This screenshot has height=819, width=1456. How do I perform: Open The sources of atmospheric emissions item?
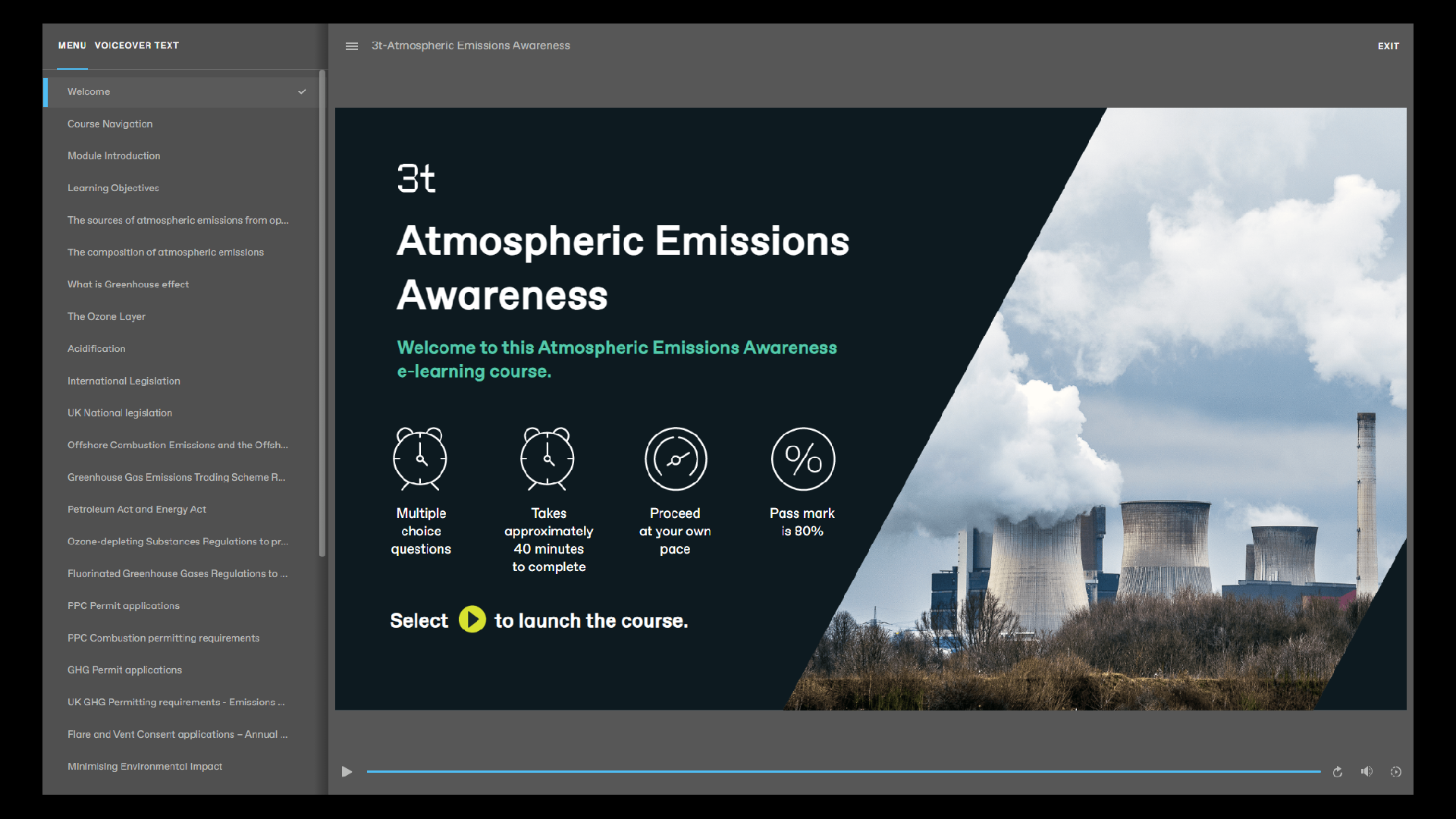coord(182,221)
